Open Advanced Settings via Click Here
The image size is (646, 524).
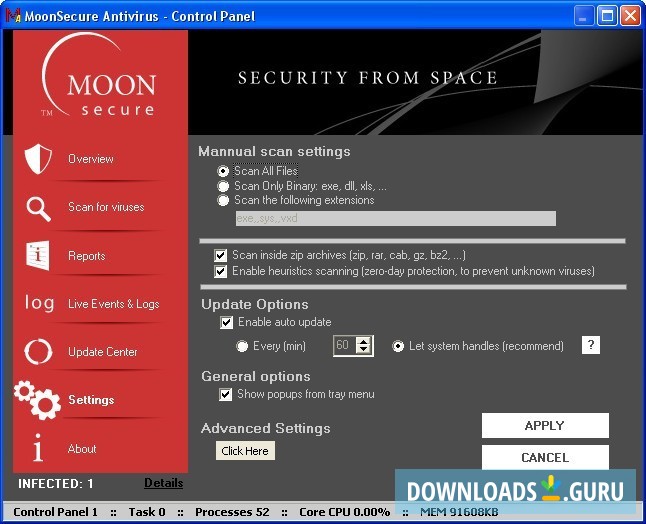245,451
